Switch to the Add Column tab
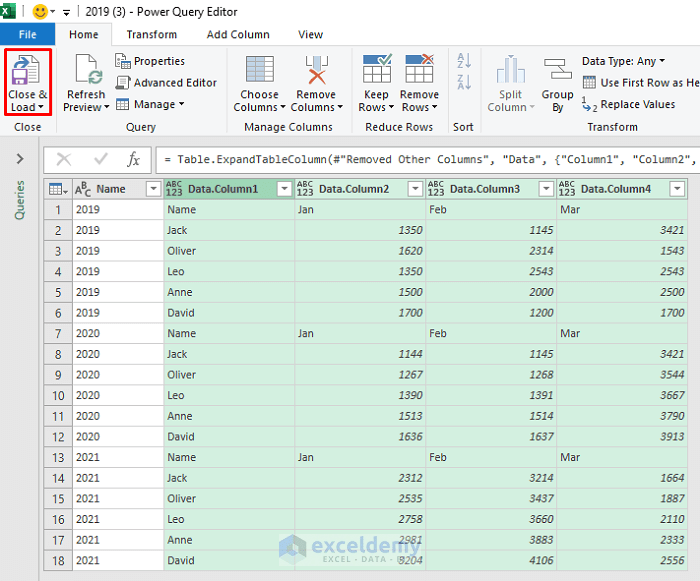This screenshot has height=581, width=700. tap(238, 34)
